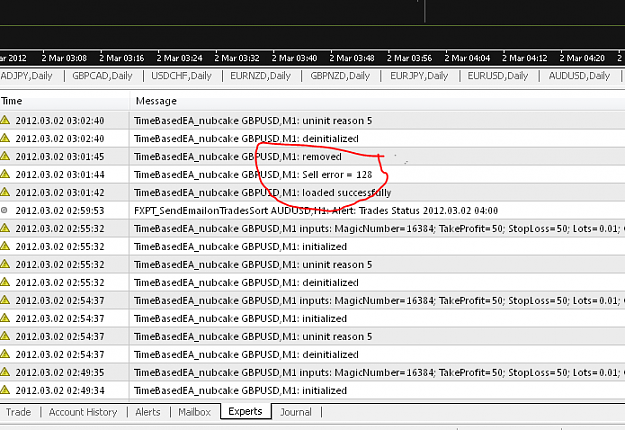Select 02:49:35 inputs MagicNumber message

coord(379,373)
